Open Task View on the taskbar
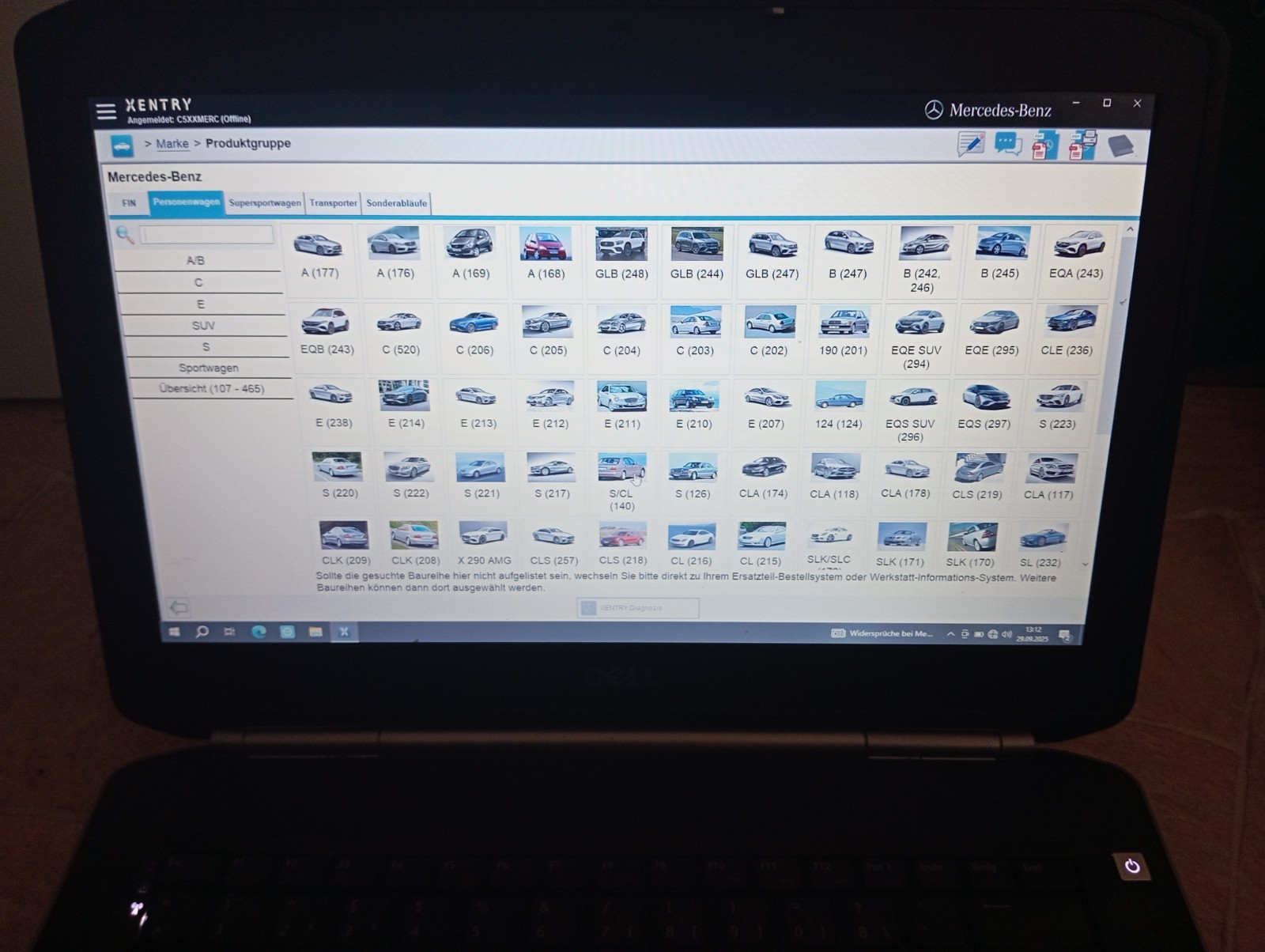Image resolution: width=1265 pixels, height=952 pixels. [229, 632]
